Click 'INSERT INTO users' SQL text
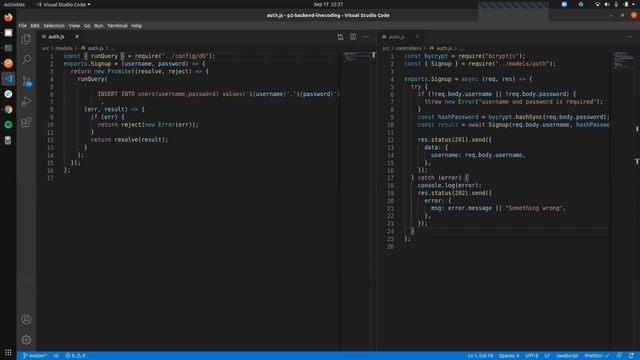The width and height of the screenshot is (640, 360). [x=127, y=94]
